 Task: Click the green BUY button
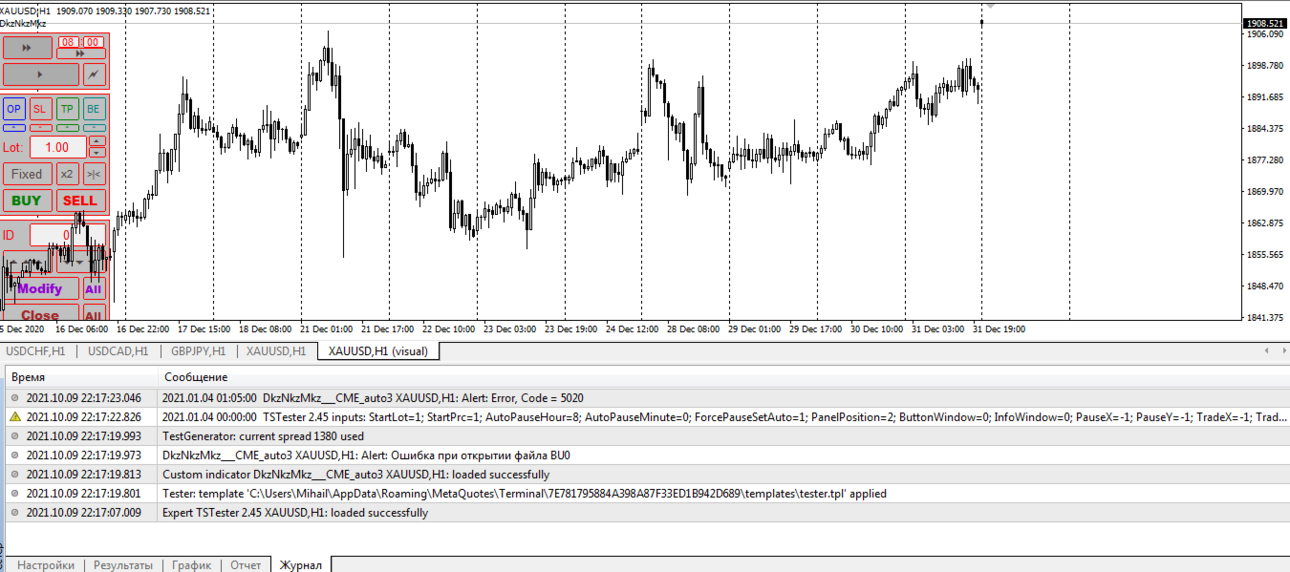pos(27,200)
